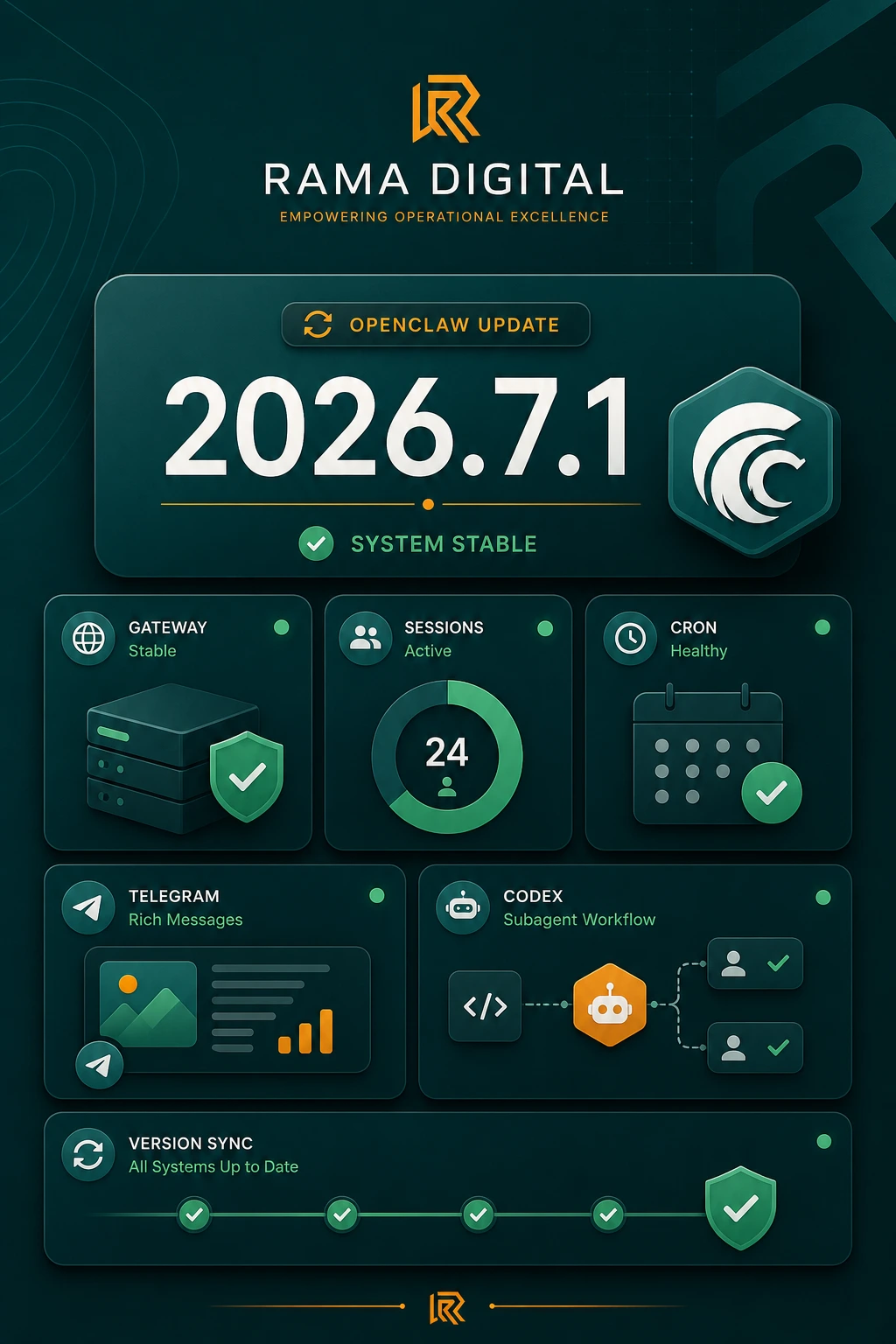The image size is (896, 1344).
Task: Click the fourth Version Sync checkpoint
Action: 608,1214
